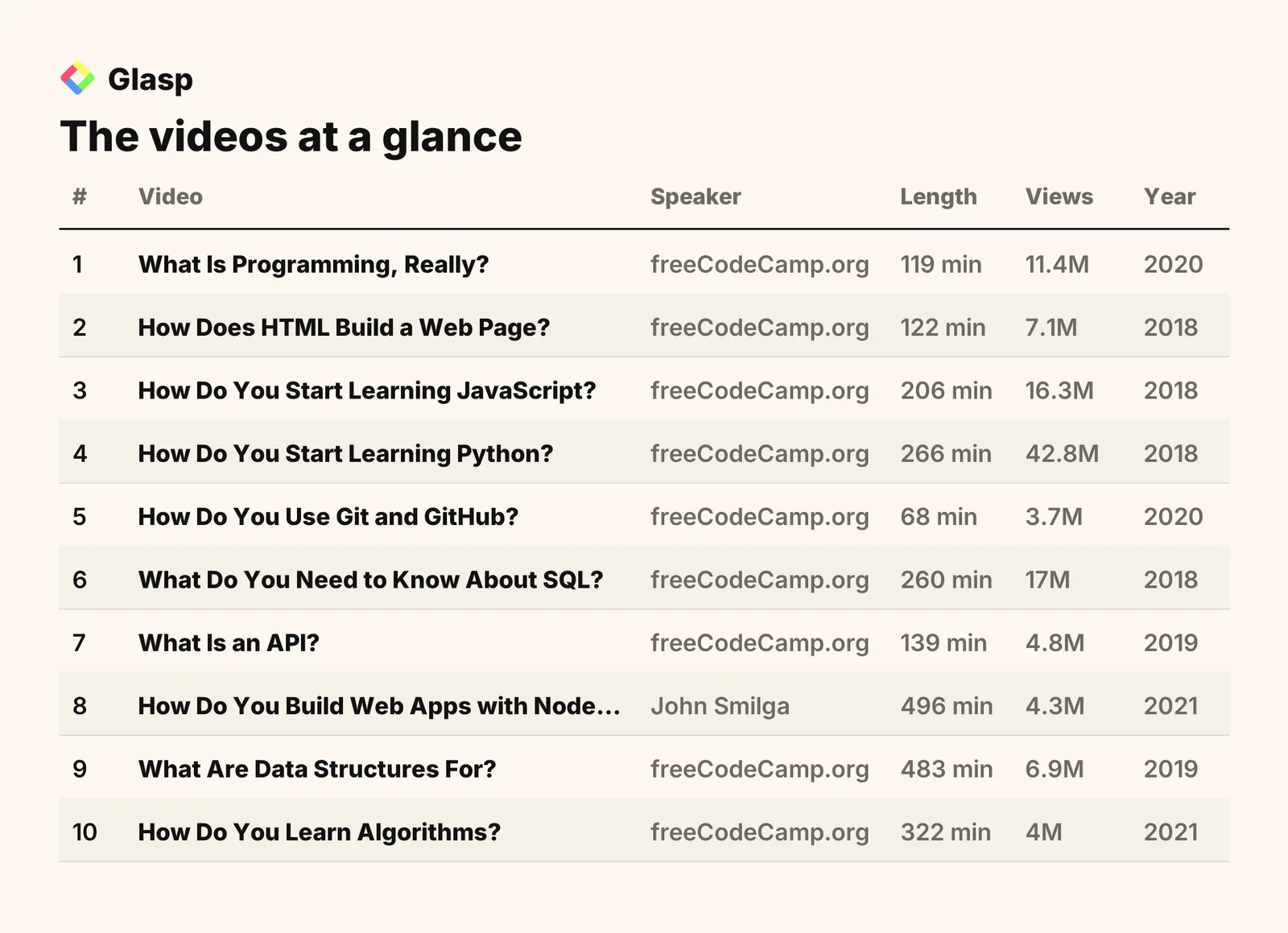
Task: Click the 206 min length value
Action: click(x=946, y=391)
